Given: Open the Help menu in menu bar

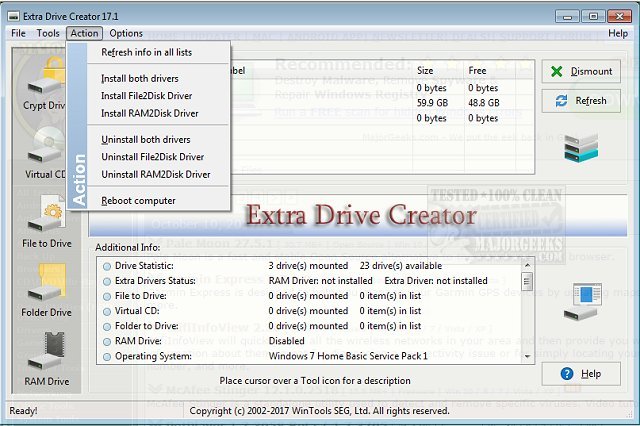Looking at the screenshot, I should 618,33.
